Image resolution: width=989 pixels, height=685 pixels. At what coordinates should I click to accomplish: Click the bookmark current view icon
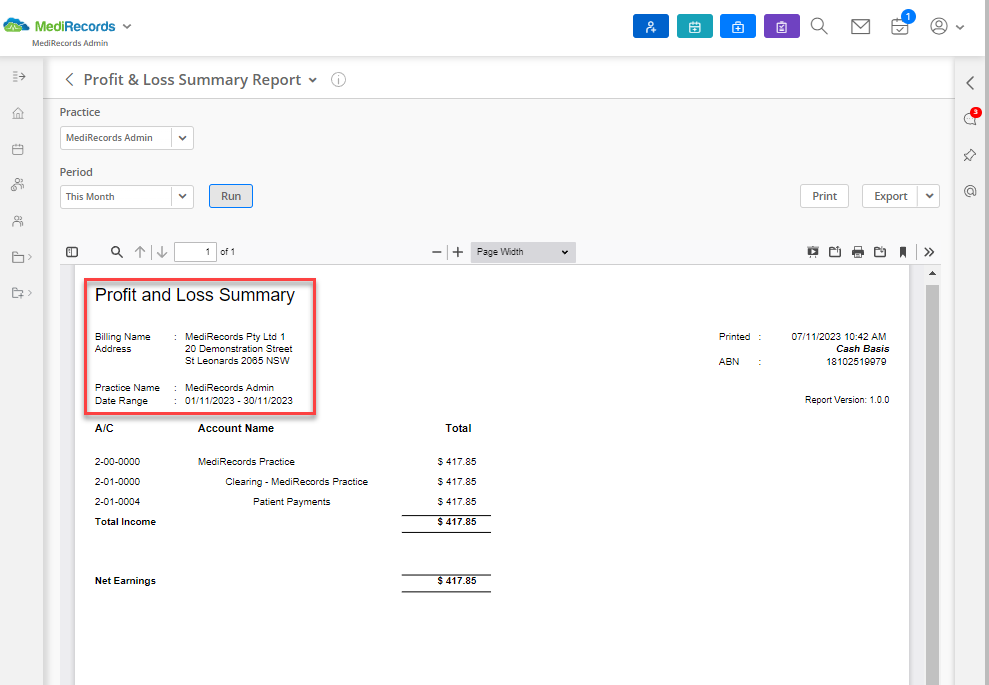[x=903, y=252]
